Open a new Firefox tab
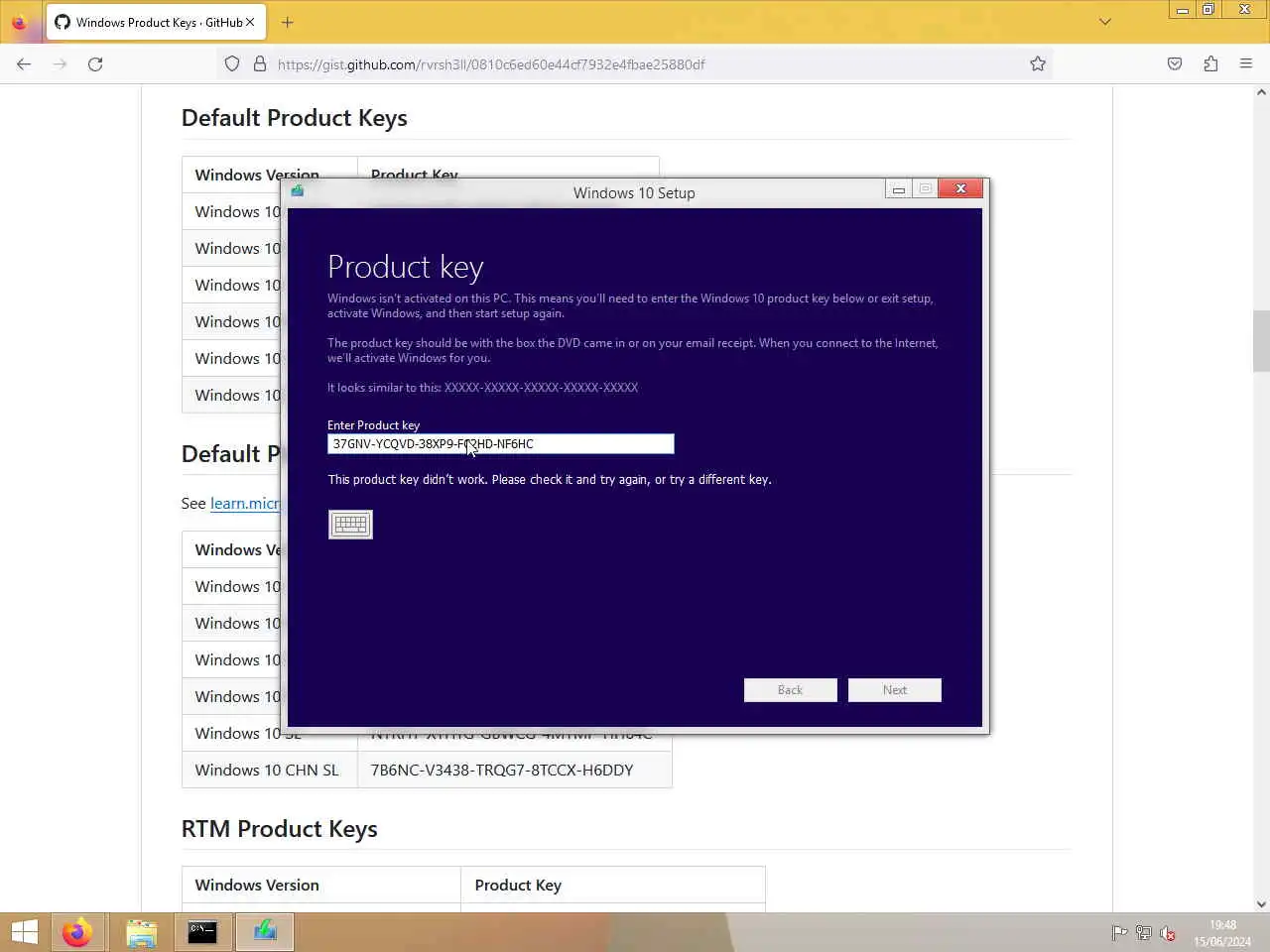Viewport: 1270px width, 952px height. (288, 22)
